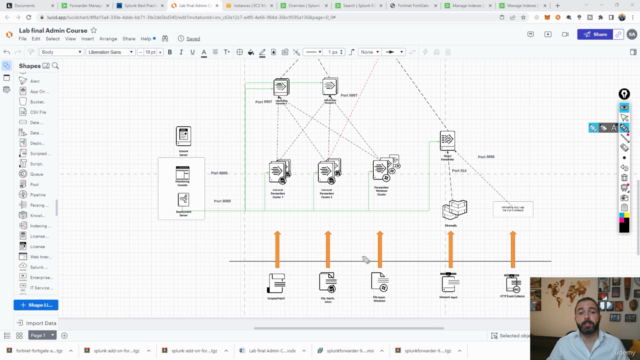Screen dimensions: 640x360
Task: Copy share link icon beside Share
Action: pos(618,34)
